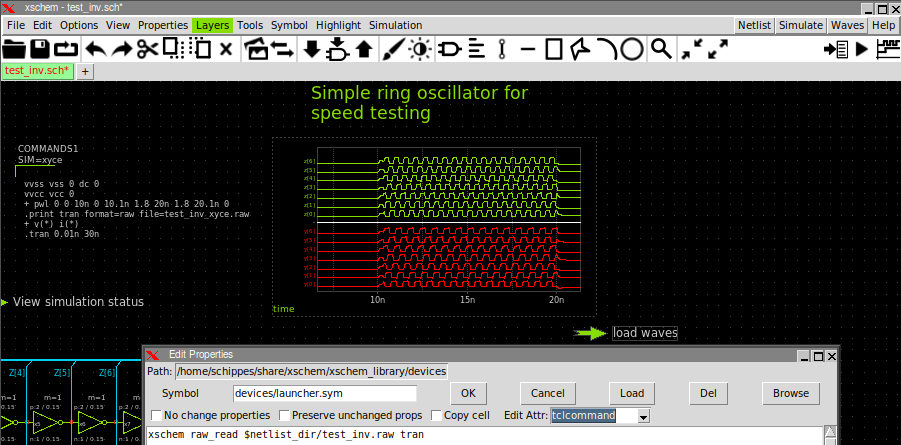
Task: Click the plus button to add tab
Action: [x=85, y=71]
